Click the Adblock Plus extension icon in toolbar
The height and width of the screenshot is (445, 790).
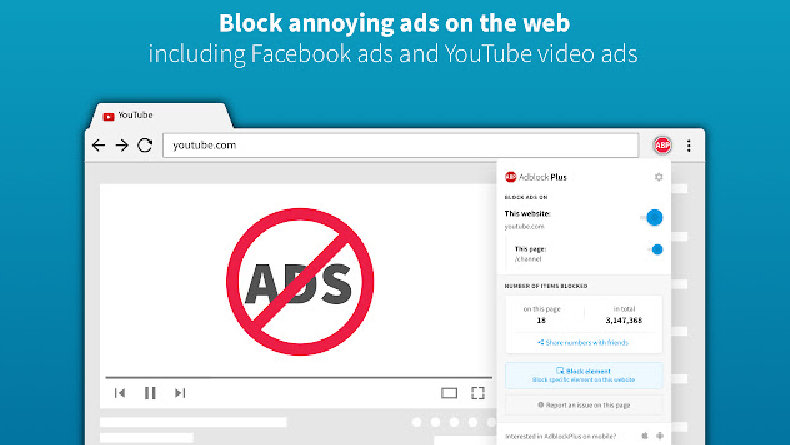click(662, 145)
